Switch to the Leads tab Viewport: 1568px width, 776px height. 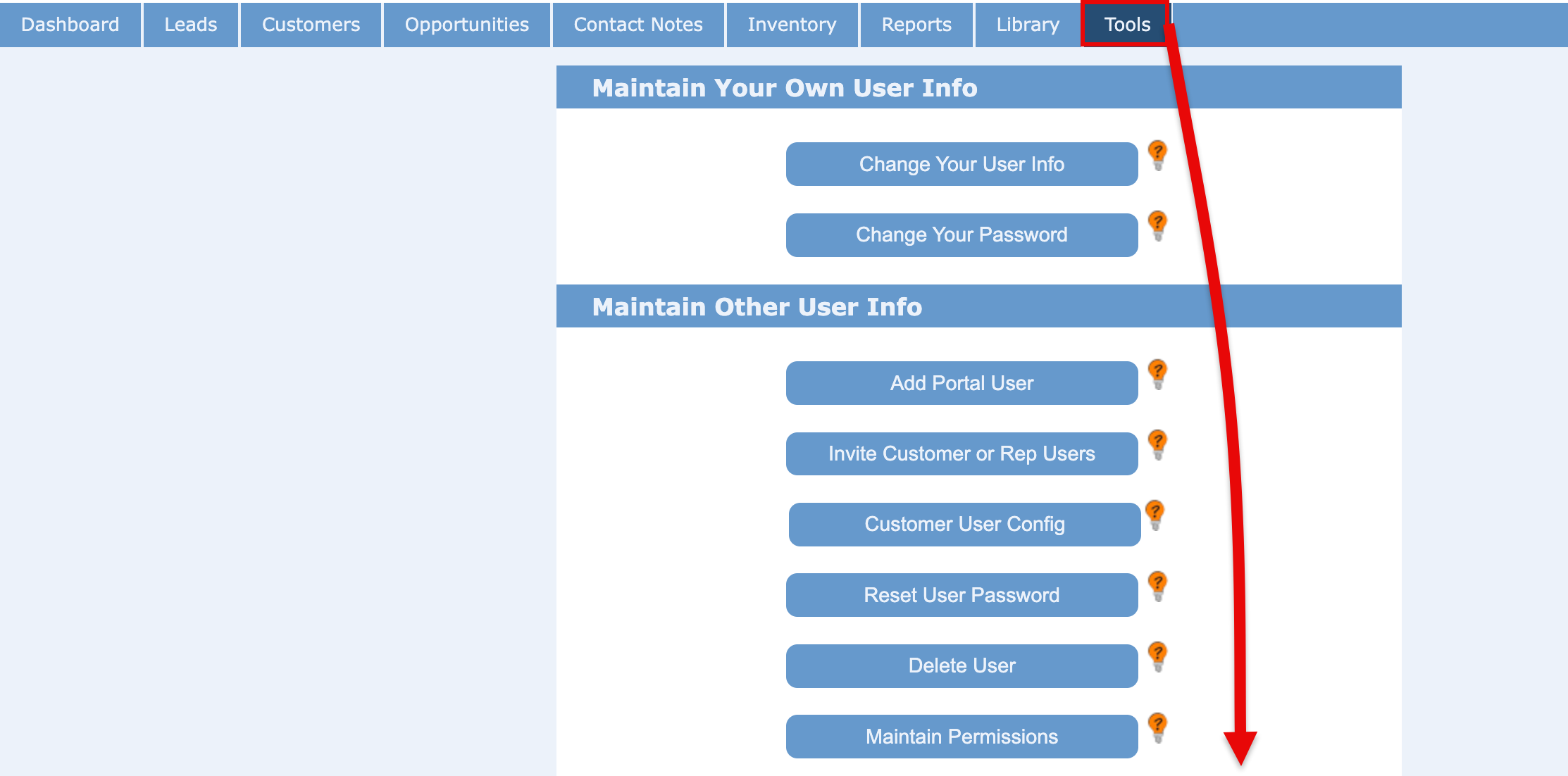point(190,25)
